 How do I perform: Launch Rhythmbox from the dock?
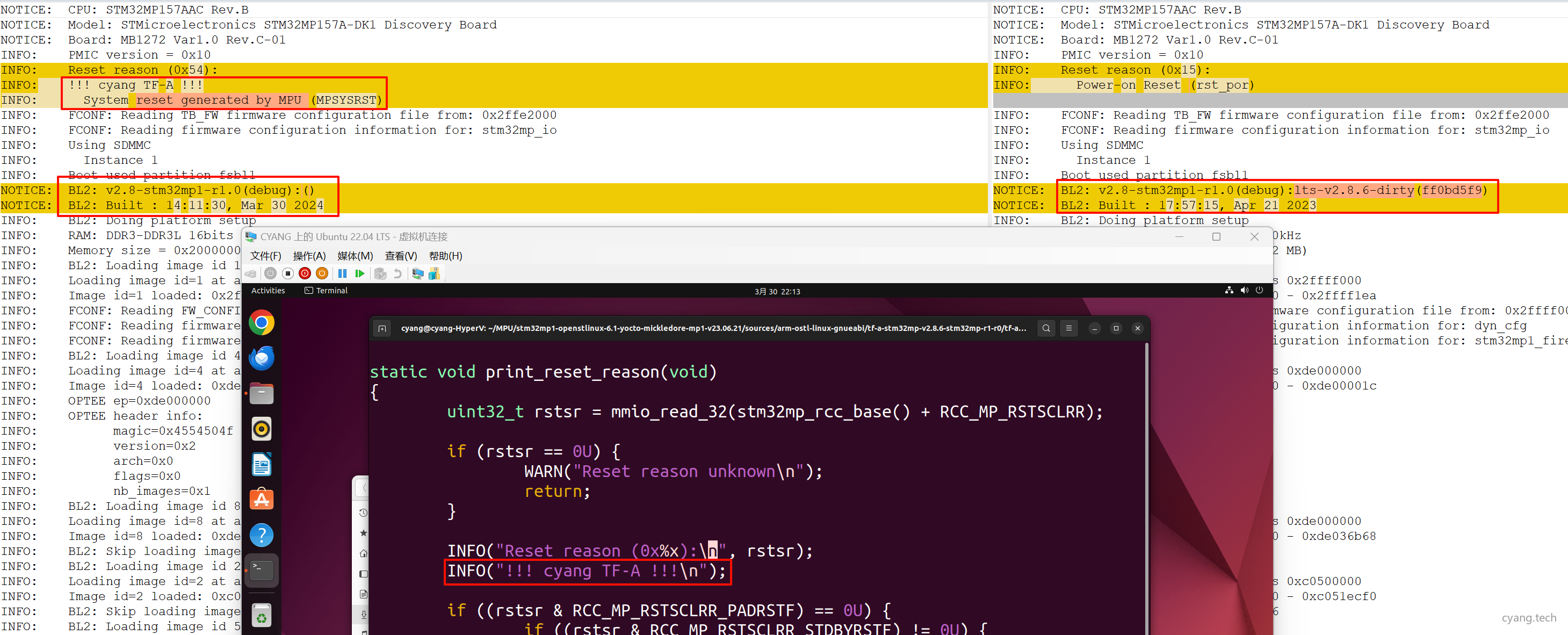262,429
